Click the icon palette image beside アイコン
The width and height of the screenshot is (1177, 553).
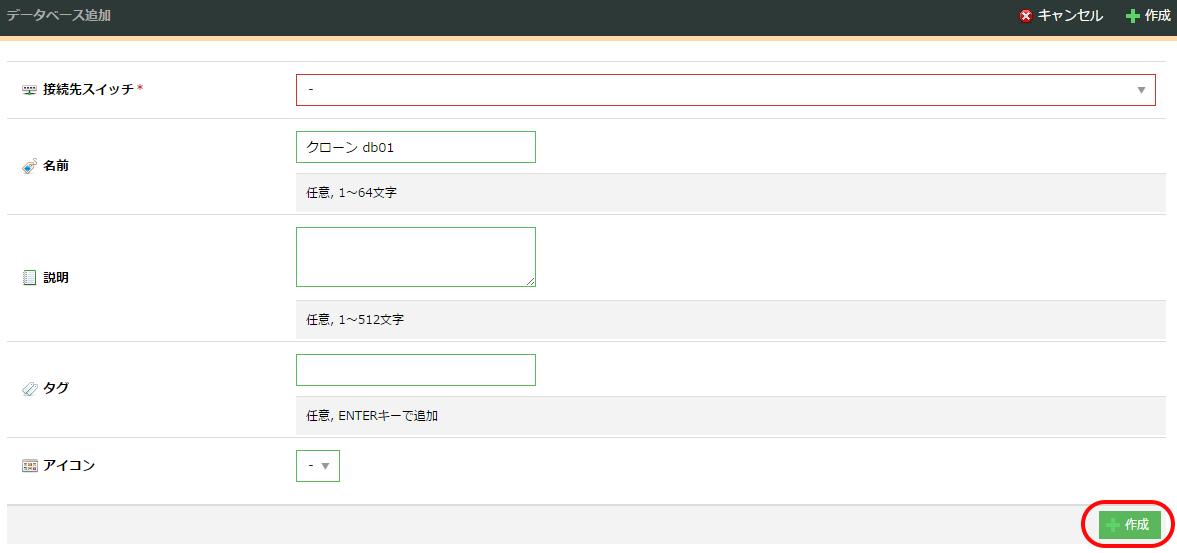[x=29, y=466]
